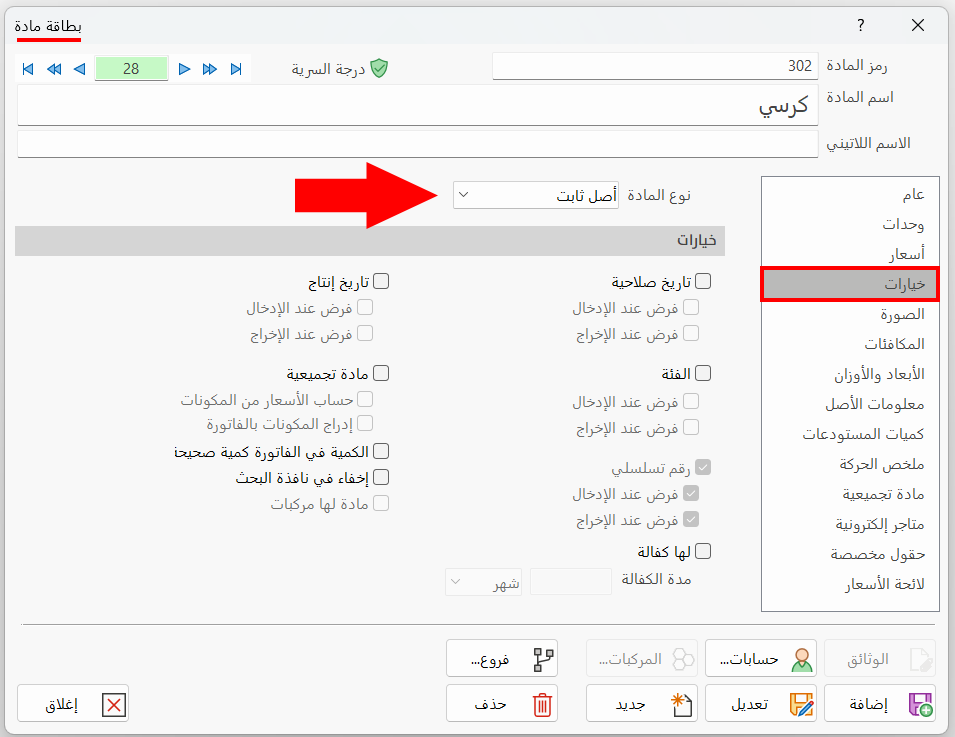Viewport: 955px width, 737px height.
Task: Open the الصورة sidebar section
Action: pos(850,314)
